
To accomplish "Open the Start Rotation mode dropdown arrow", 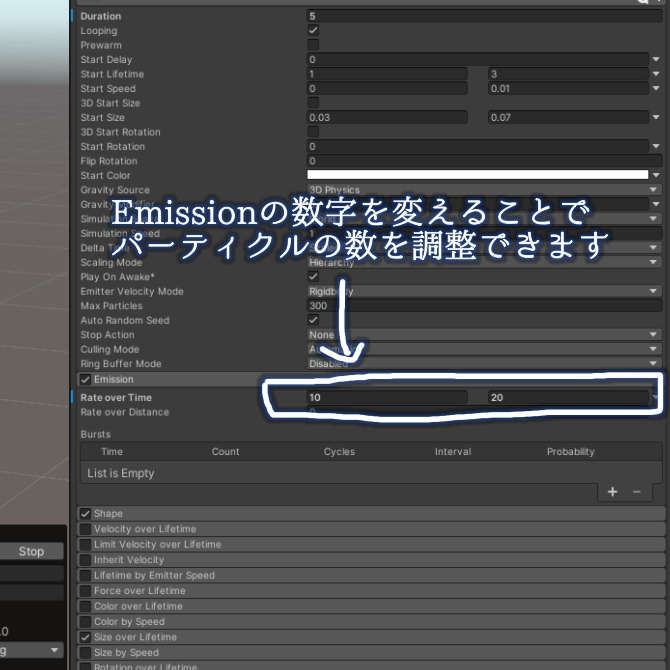I will click(x=656, y=146).
